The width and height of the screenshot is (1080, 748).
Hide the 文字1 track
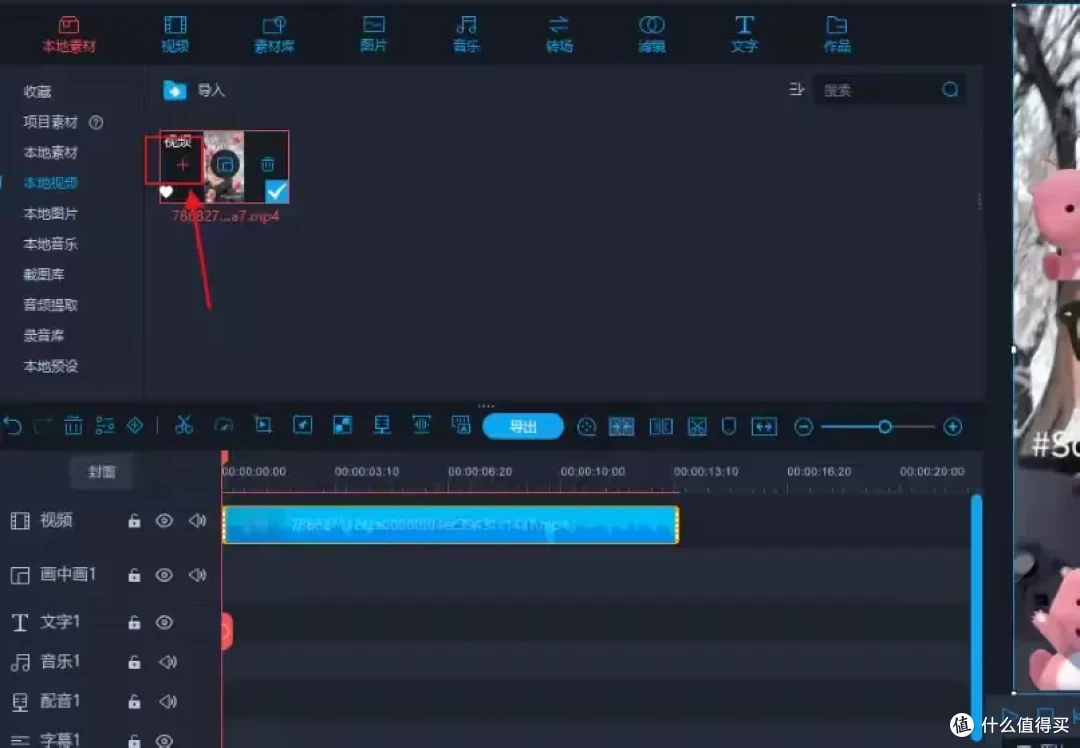164,623
